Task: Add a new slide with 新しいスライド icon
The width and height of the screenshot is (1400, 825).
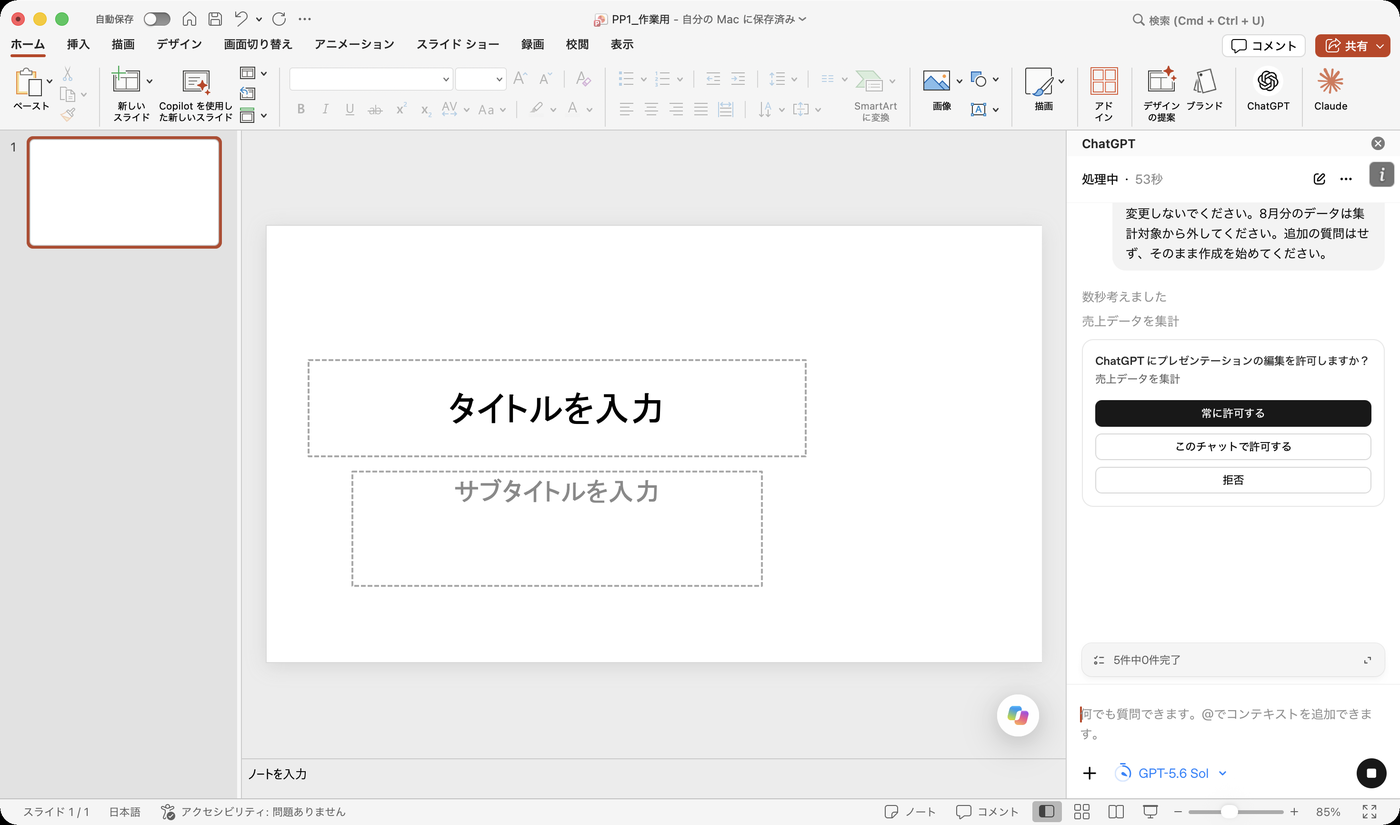Action: (x=126, y=82)
